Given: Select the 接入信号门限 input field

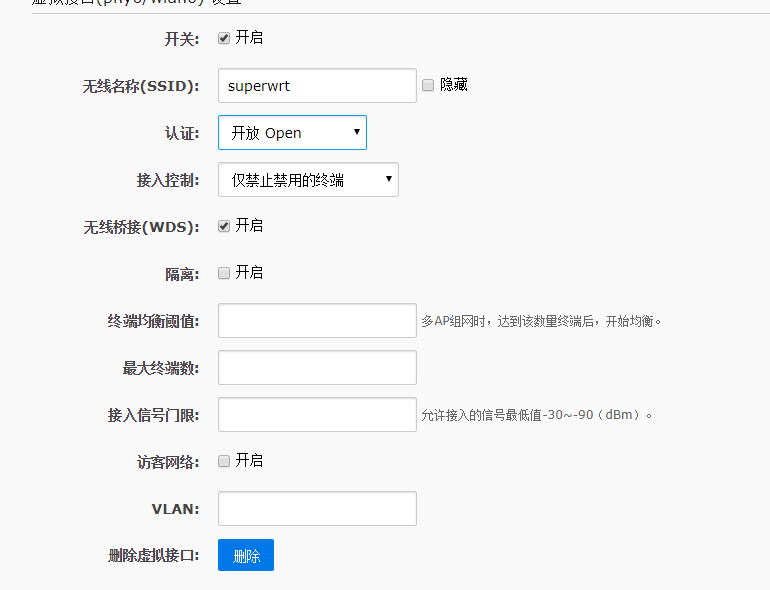Looking at the screenshot, I should (317, 414).
